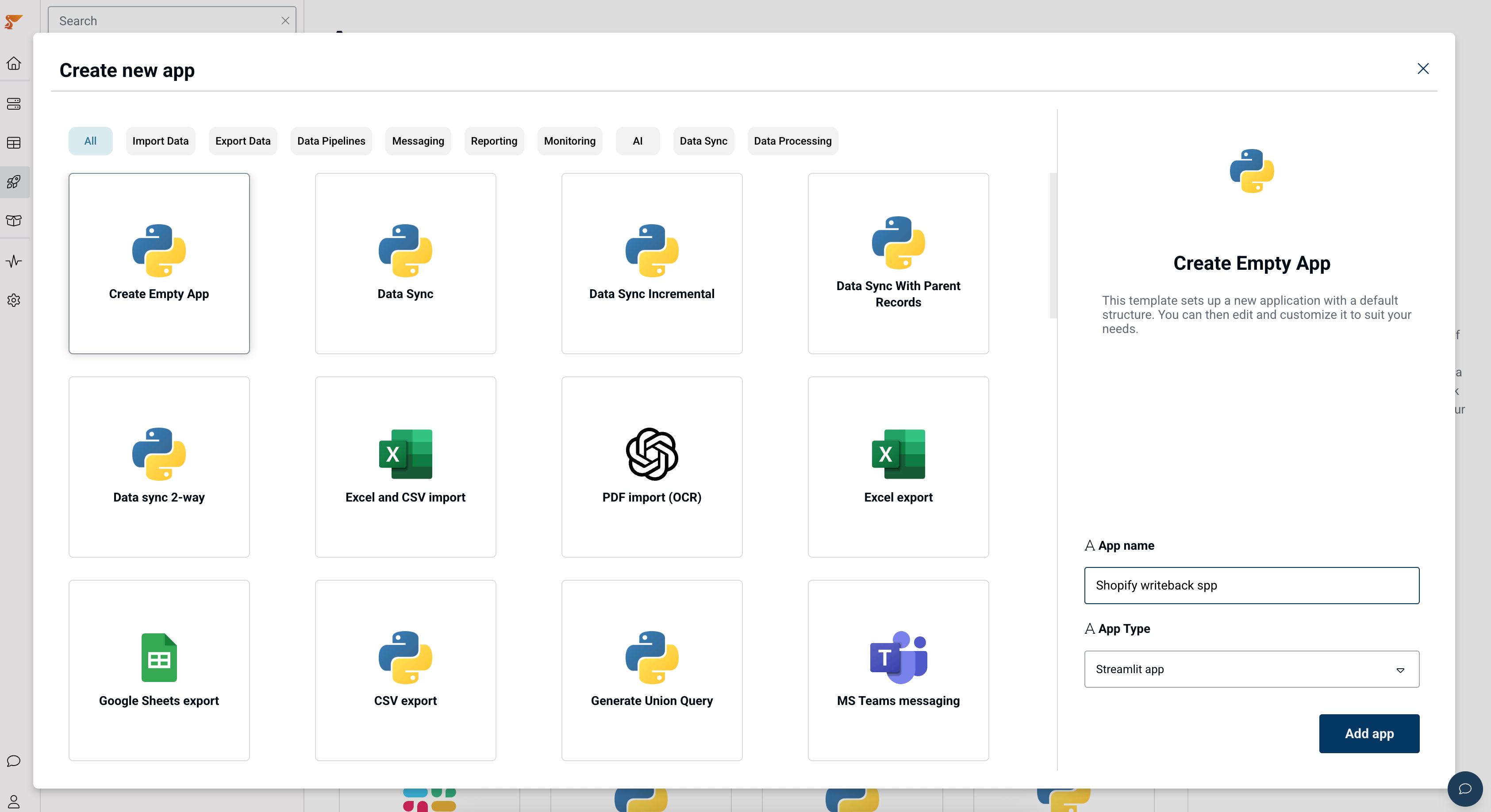Click the template list scrollbar
Image resolution: width=1491 pixels, height=812 pixels.
coord(1053,245)
